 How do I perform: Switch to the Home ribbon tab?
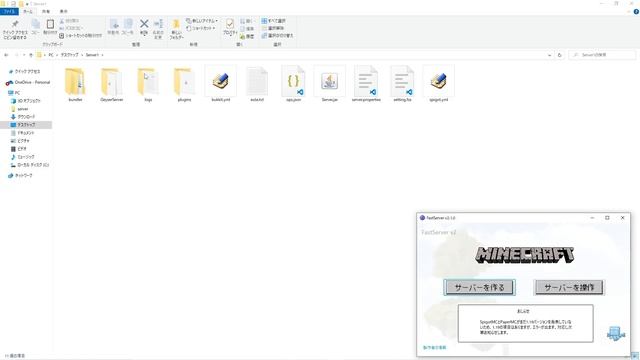pos(28,11)
